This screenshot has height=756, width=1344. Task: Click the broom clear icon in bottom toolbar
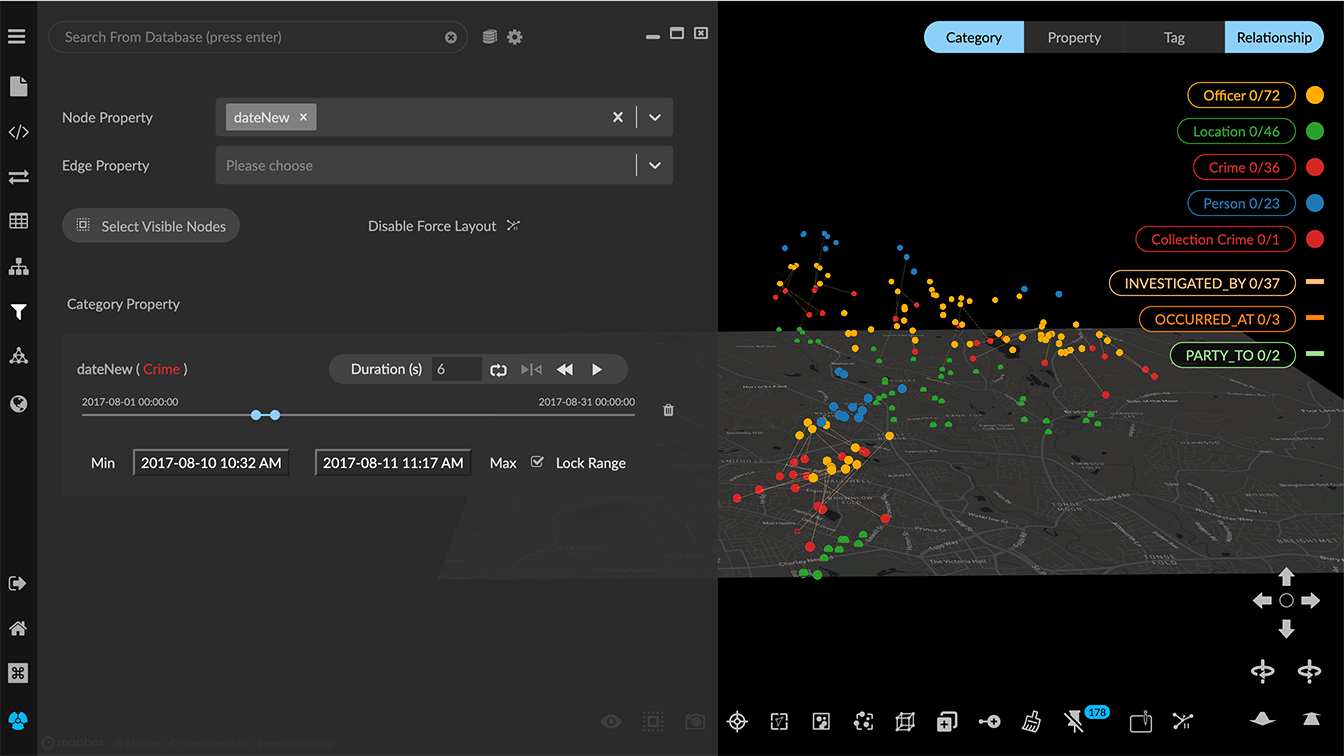[x=1031, y=721]
